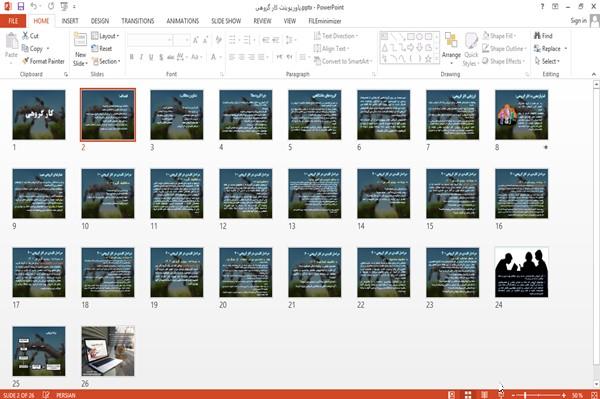Open Shape Effects dropdown
Screen dimensions: 600x399
tap(503, 61)
